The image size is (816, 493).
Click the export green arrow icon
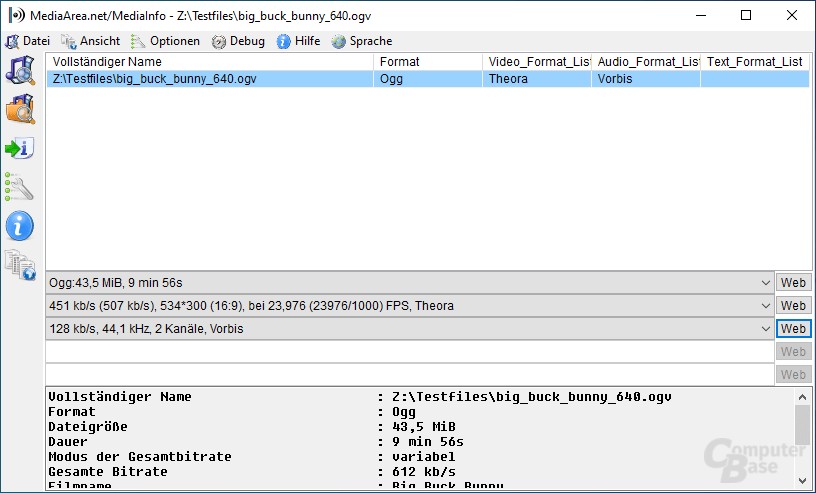20,149
